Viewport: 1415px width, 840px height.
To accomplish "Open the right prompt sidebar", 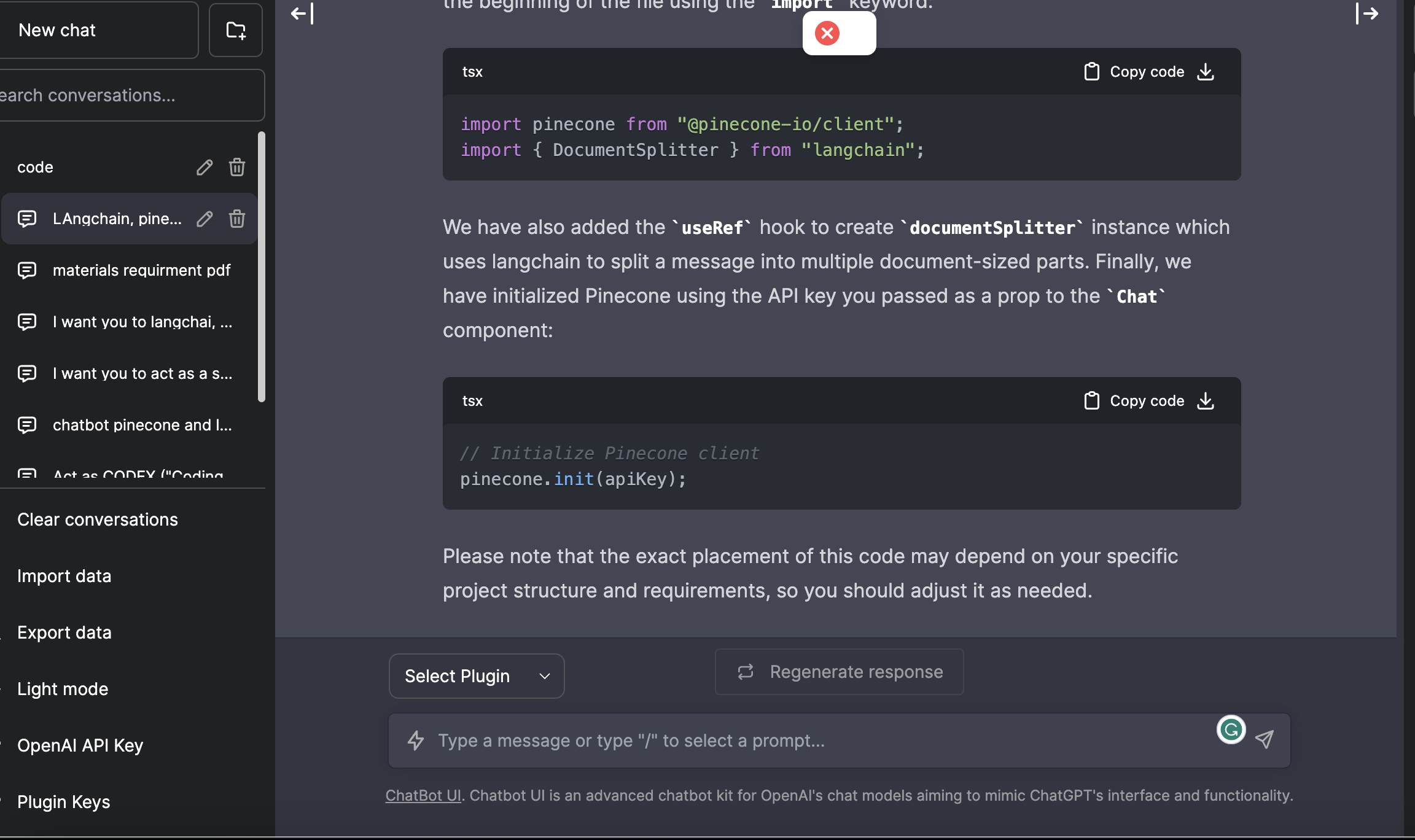I will pyautogui.click(x=1368, y=14).
